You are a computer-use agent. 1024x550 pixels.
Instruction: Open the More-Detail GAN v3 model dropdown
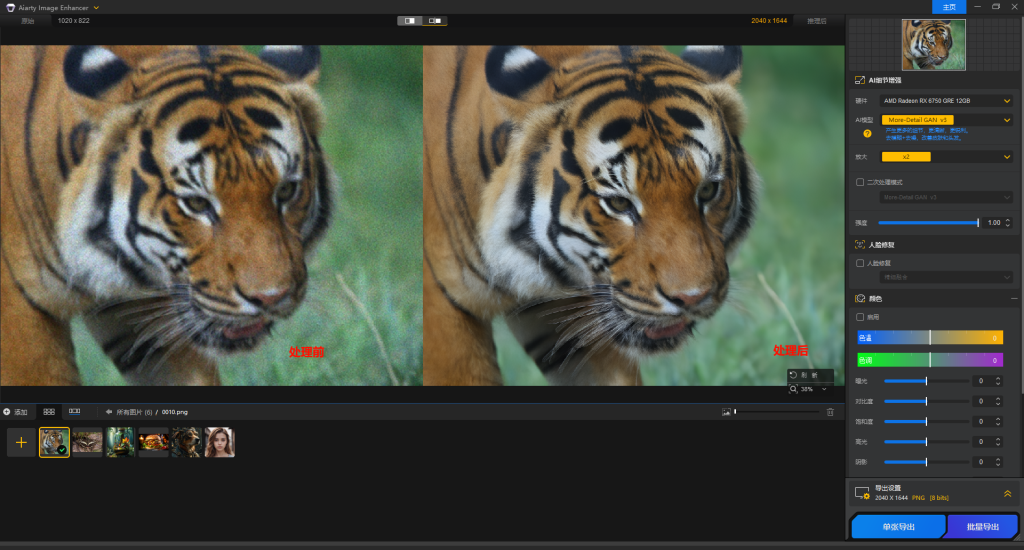pos(946,120)
